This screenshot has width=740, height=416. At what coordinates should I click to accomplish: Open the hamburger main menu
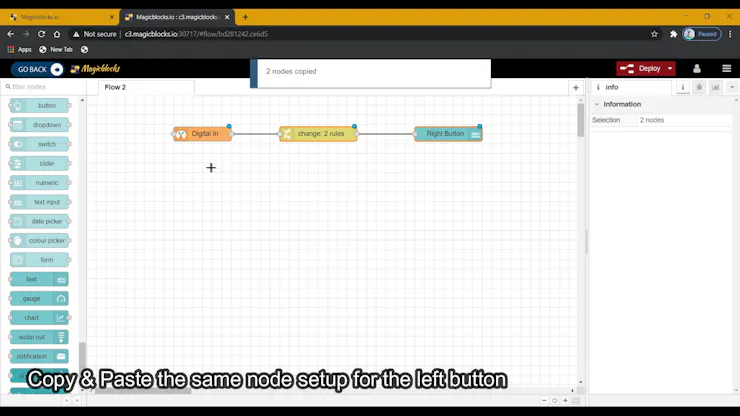click(726, 69)
